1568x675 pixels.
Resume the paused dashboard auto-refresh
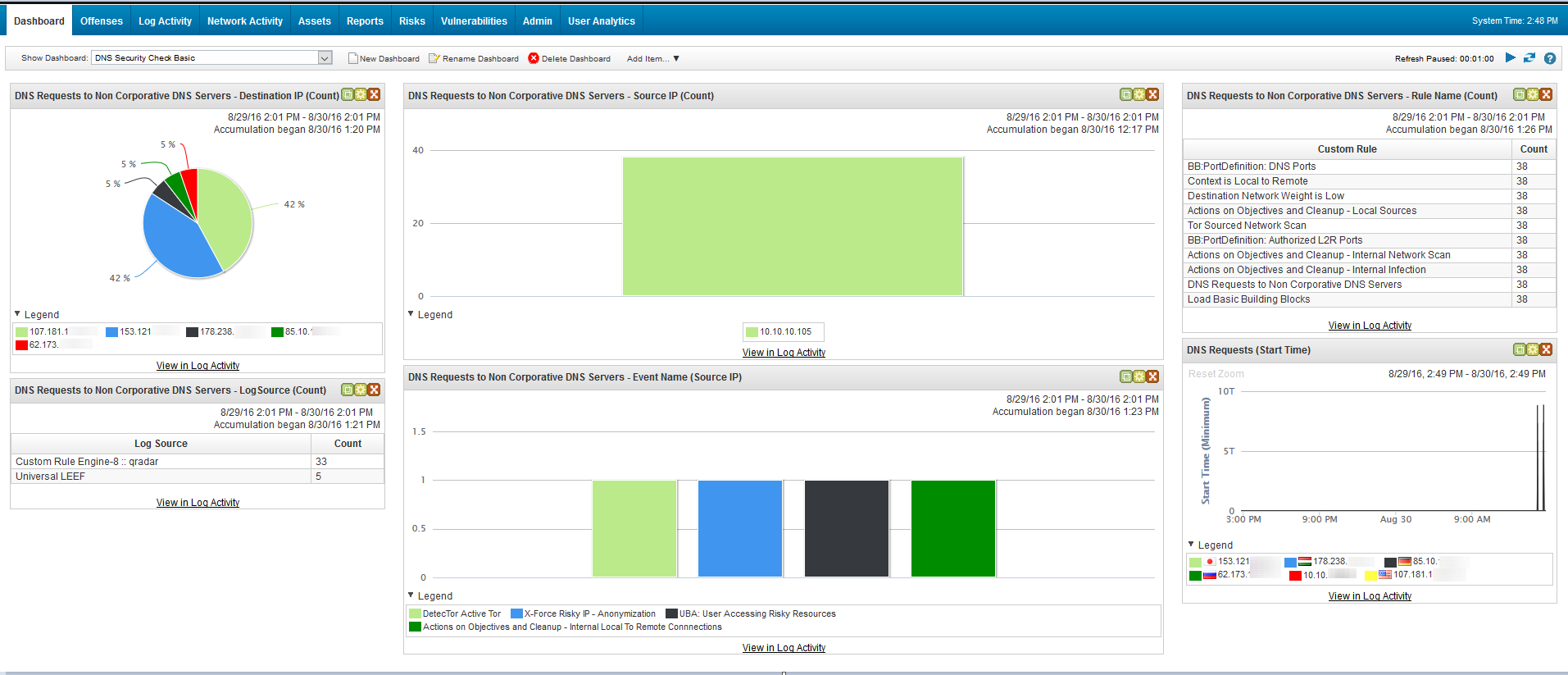pyautogui.click(x=1510, y=58)
